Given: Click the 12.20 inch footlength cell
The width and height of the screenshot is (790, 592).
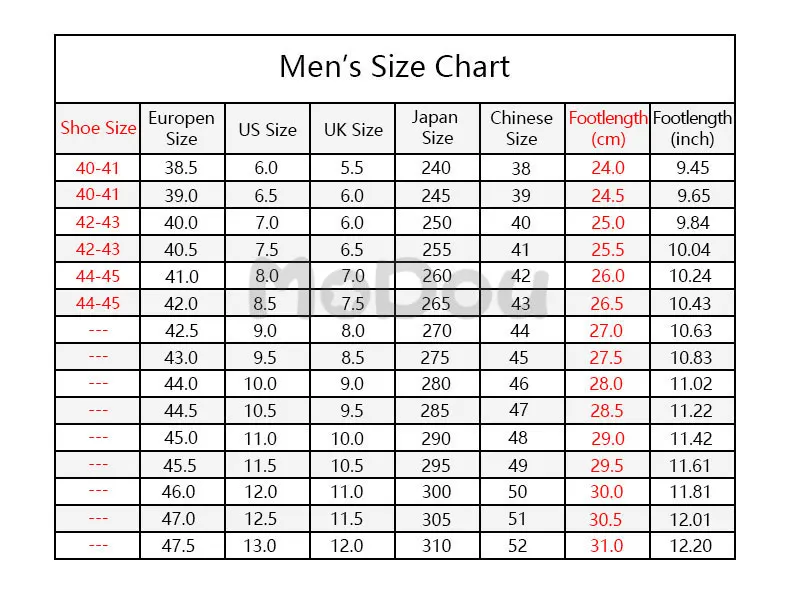Looking at the screenshot, I should (692, 546).
